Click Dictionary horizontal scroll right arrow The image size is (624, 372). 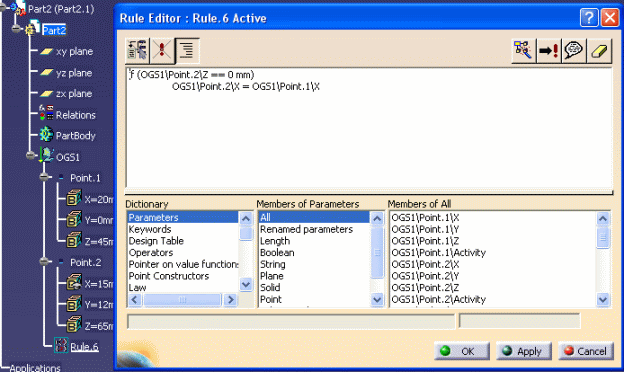click(x=230, y=300)
